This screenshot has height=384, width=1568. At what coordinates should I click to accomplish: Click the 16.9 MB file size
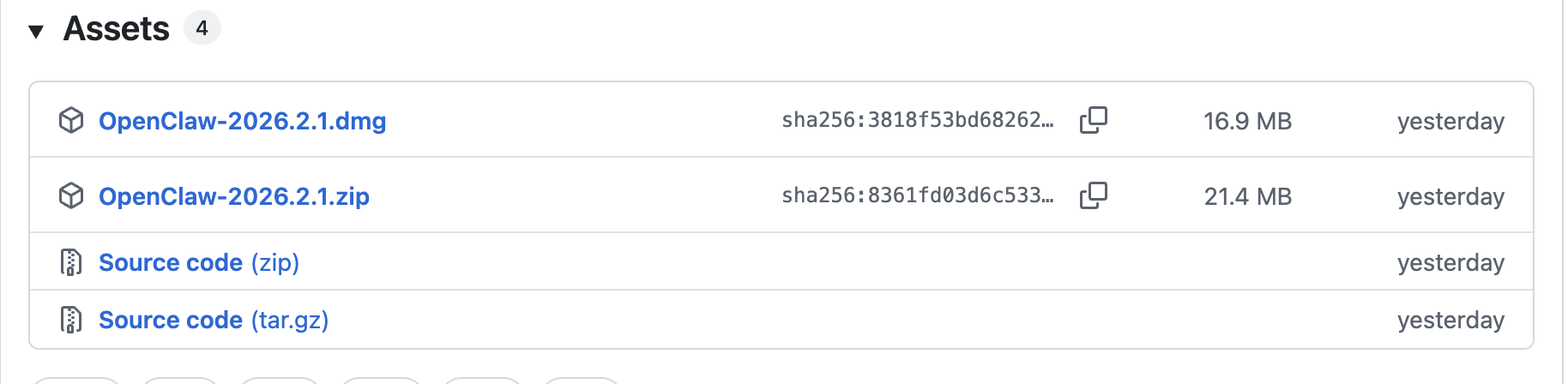click(1247, 121)
